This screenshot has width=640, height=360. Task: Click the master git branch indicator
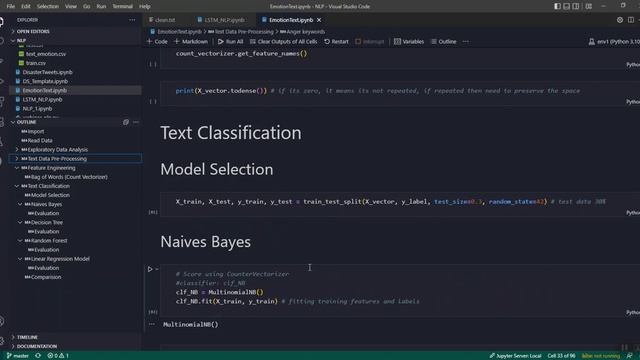click(x=18, y=356)
